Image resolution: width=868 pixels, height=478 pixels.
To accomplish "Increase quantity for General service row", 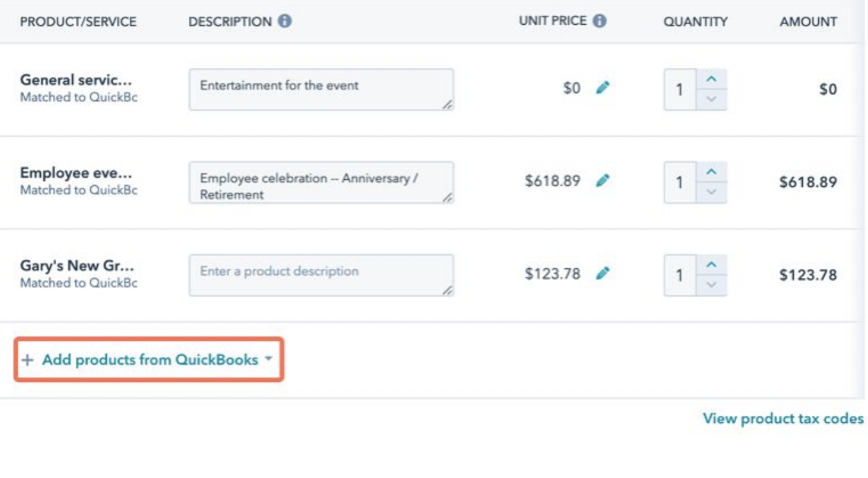I will point(711,79).
